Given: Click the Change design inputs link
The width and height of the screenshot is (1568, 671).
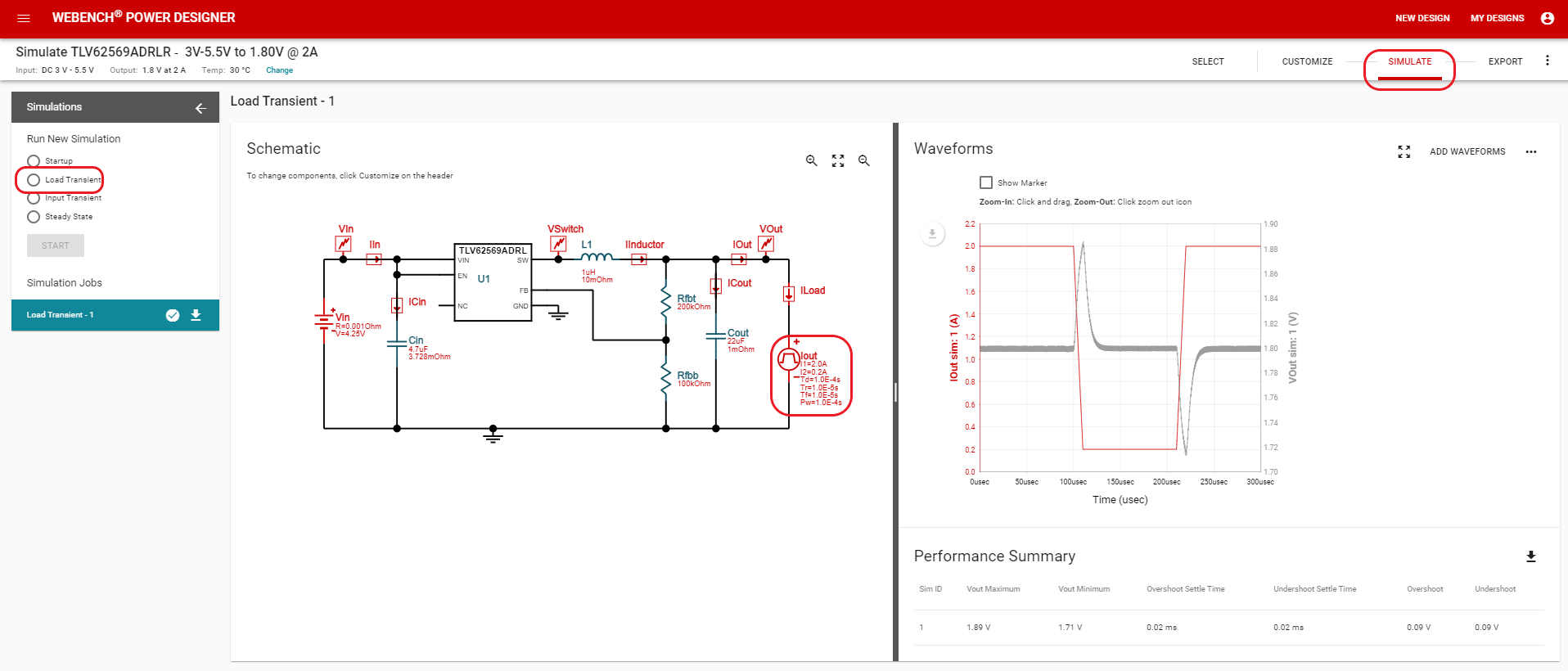Looking at the screenshot, I should coord(279,70).
